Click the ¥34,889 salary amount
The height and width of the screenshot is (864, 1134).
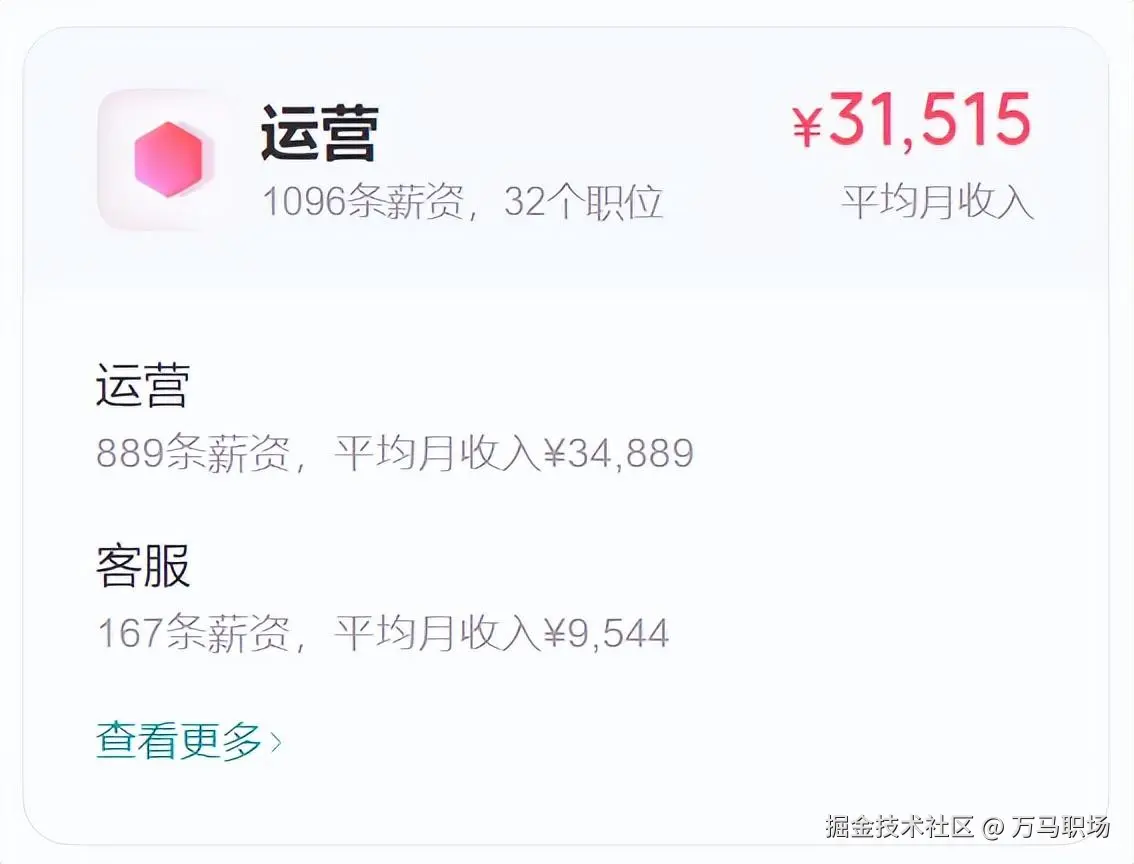619,453
